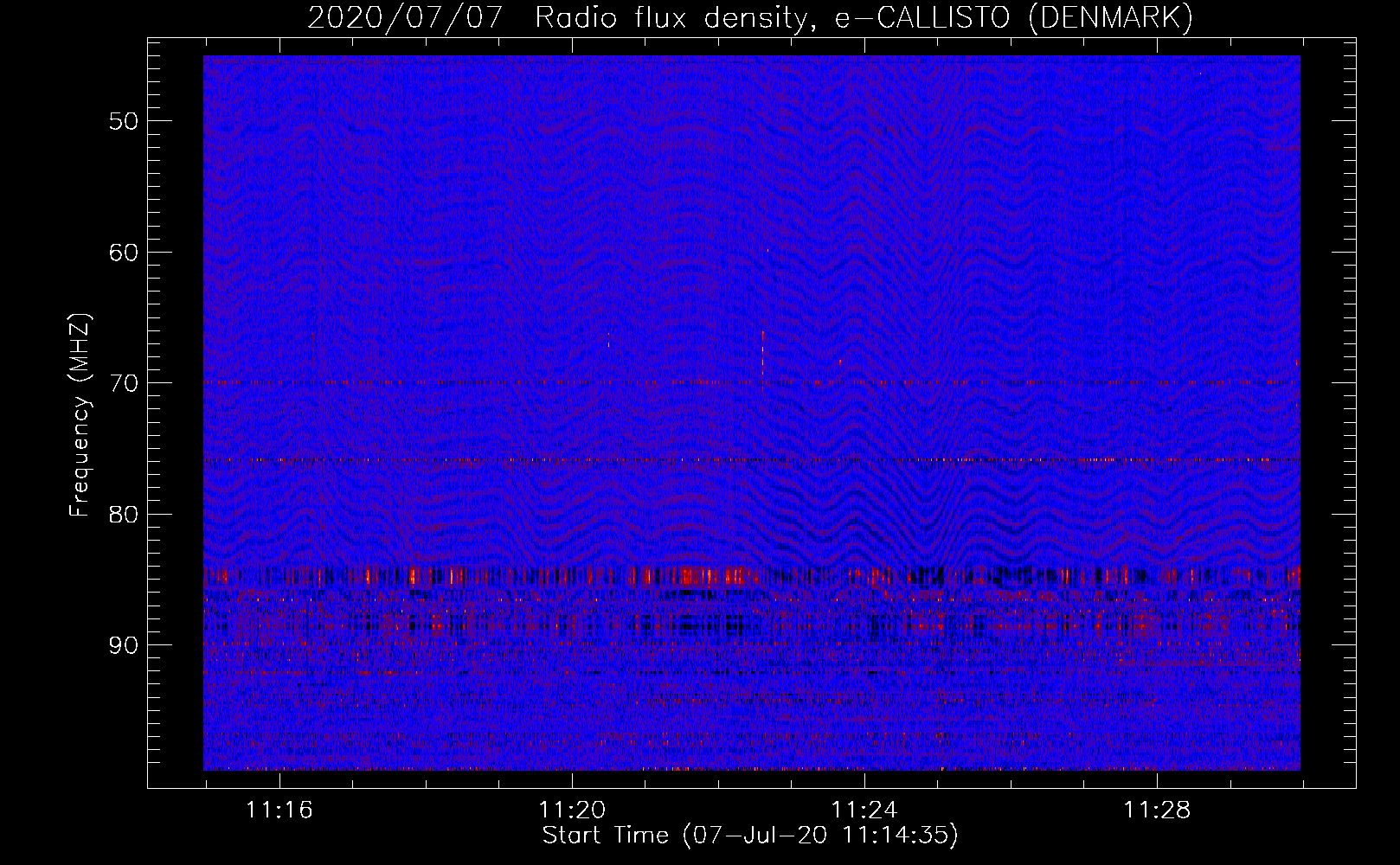Click the 50 MHz frequency tick label
The width and height of the screenshot is (1400, 865).
click(x=124, y=121)
